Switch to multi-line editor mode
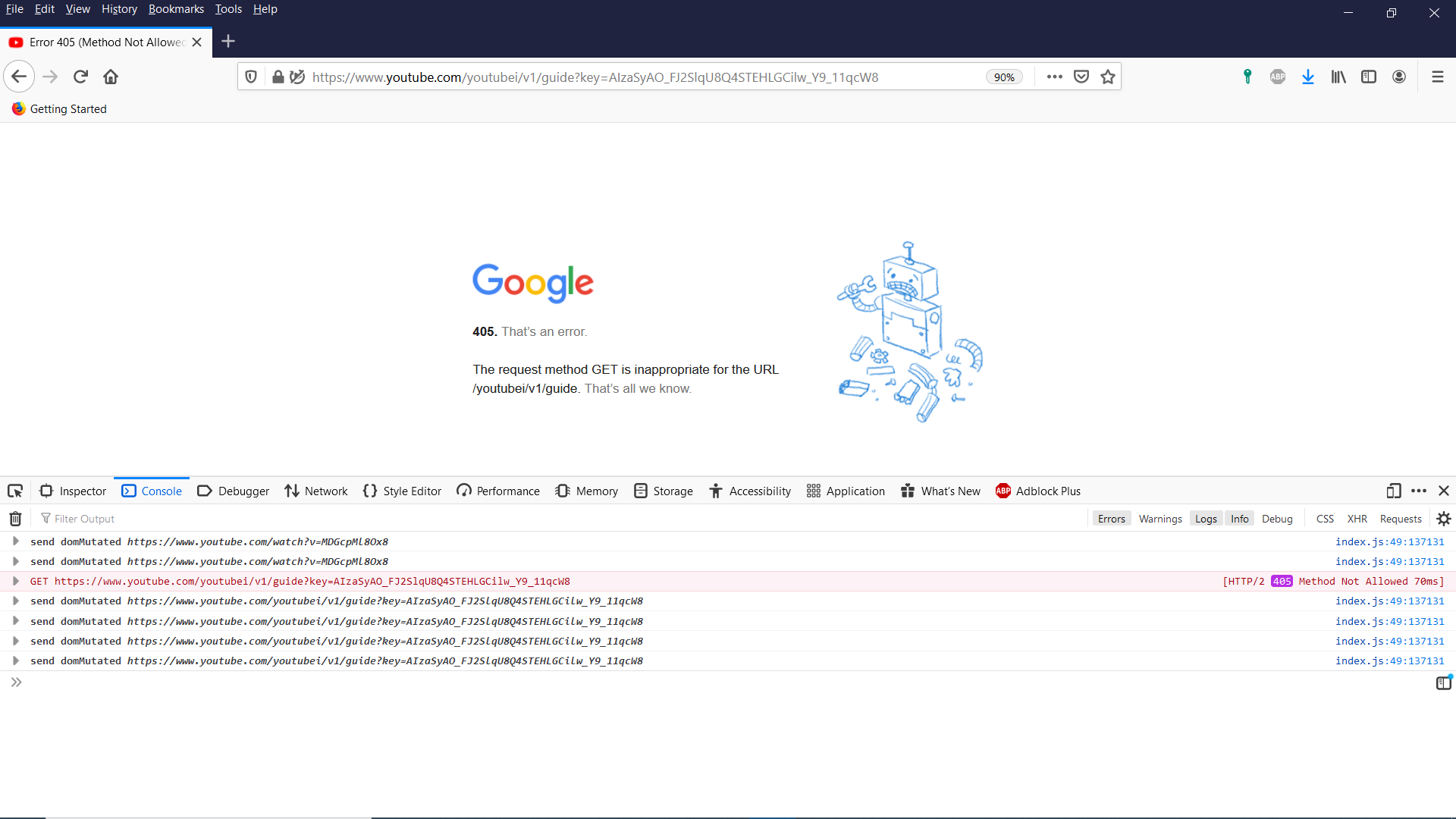Viewport: 1456px width, 819px height. (x=1444, y=682)
